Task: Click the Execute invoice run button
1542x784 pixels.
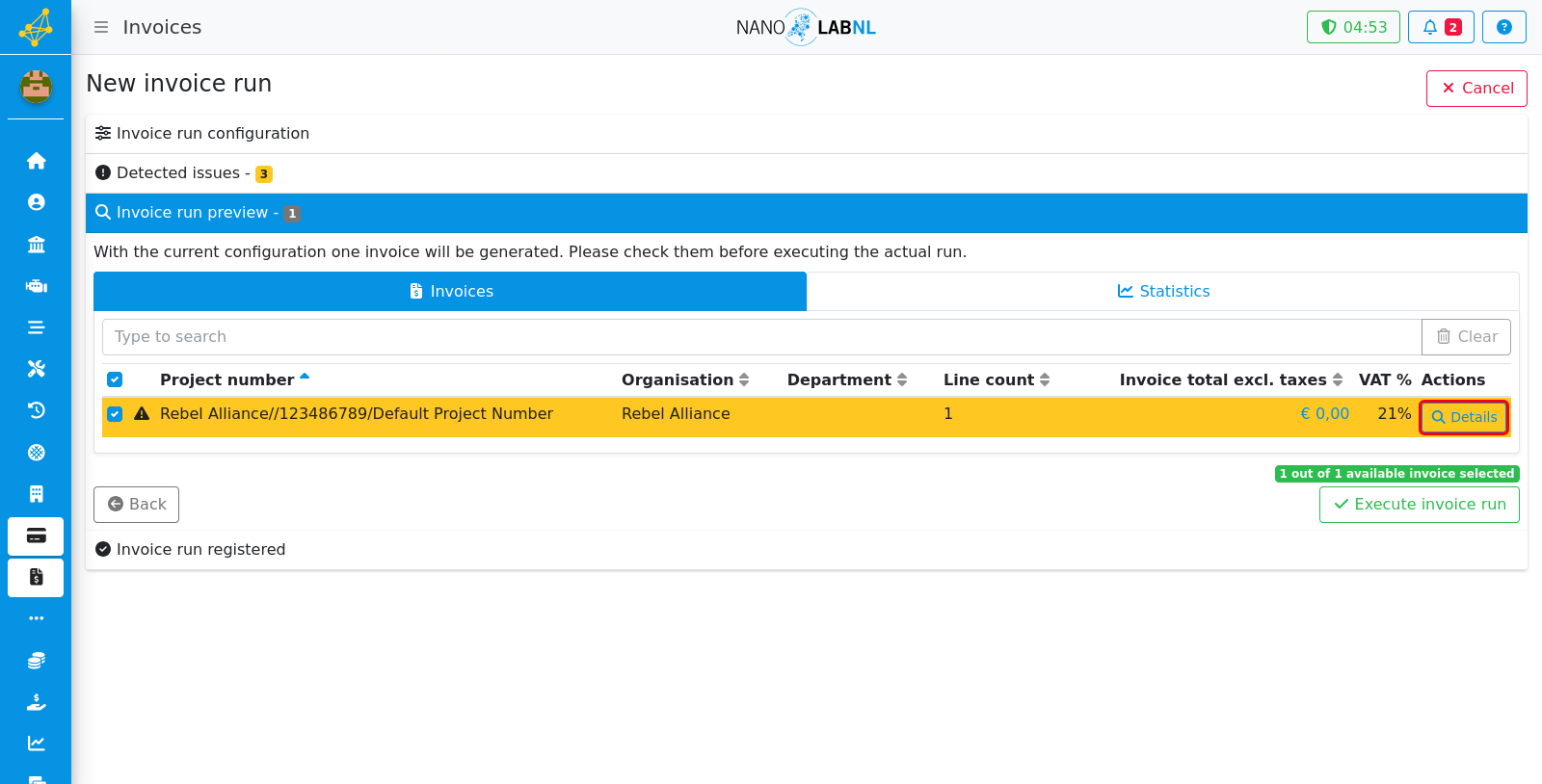Action: coord(1419,505)
